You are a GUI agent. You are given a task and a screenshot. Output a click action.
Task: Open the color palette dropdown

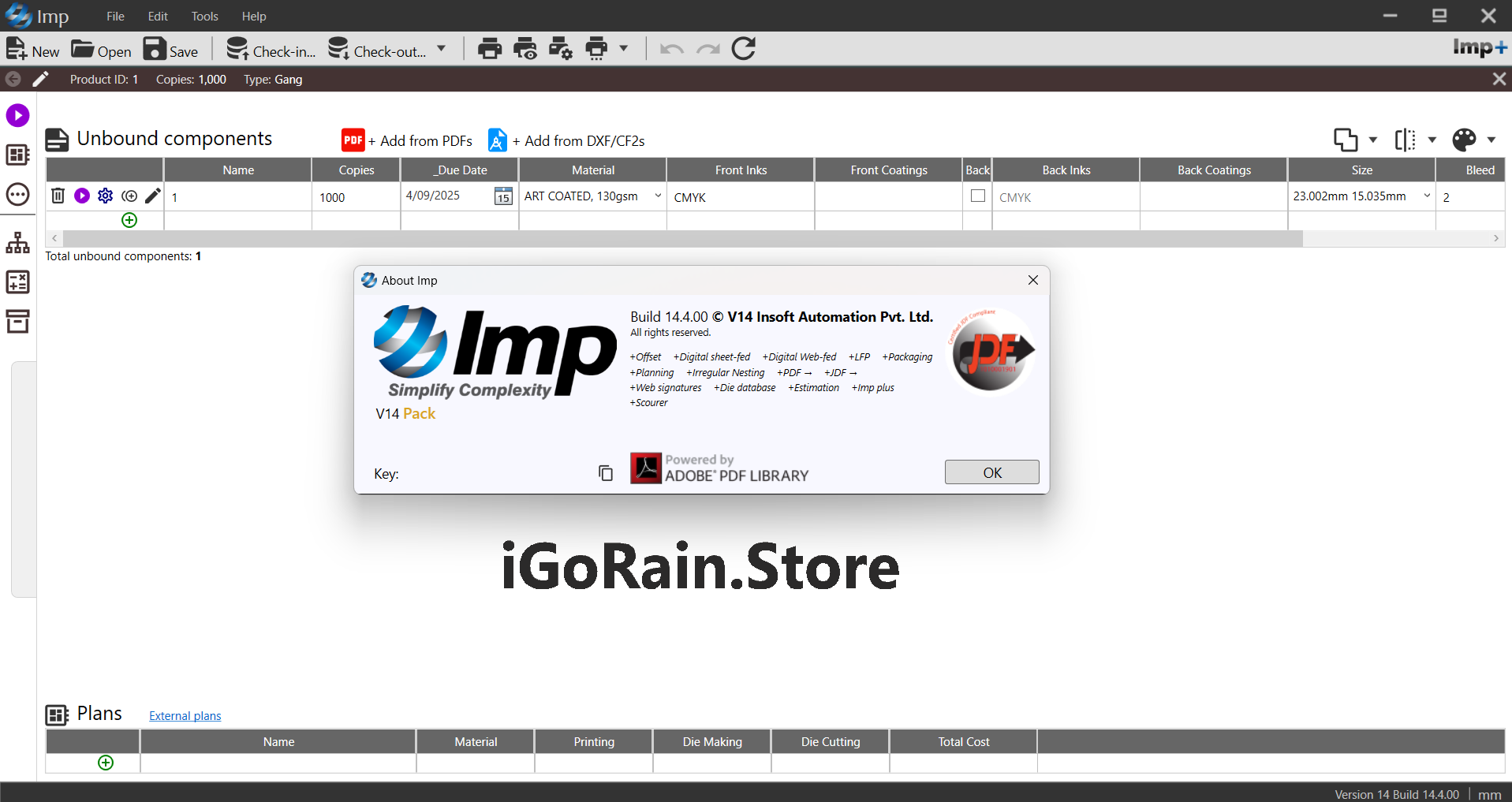[1491, 140]
